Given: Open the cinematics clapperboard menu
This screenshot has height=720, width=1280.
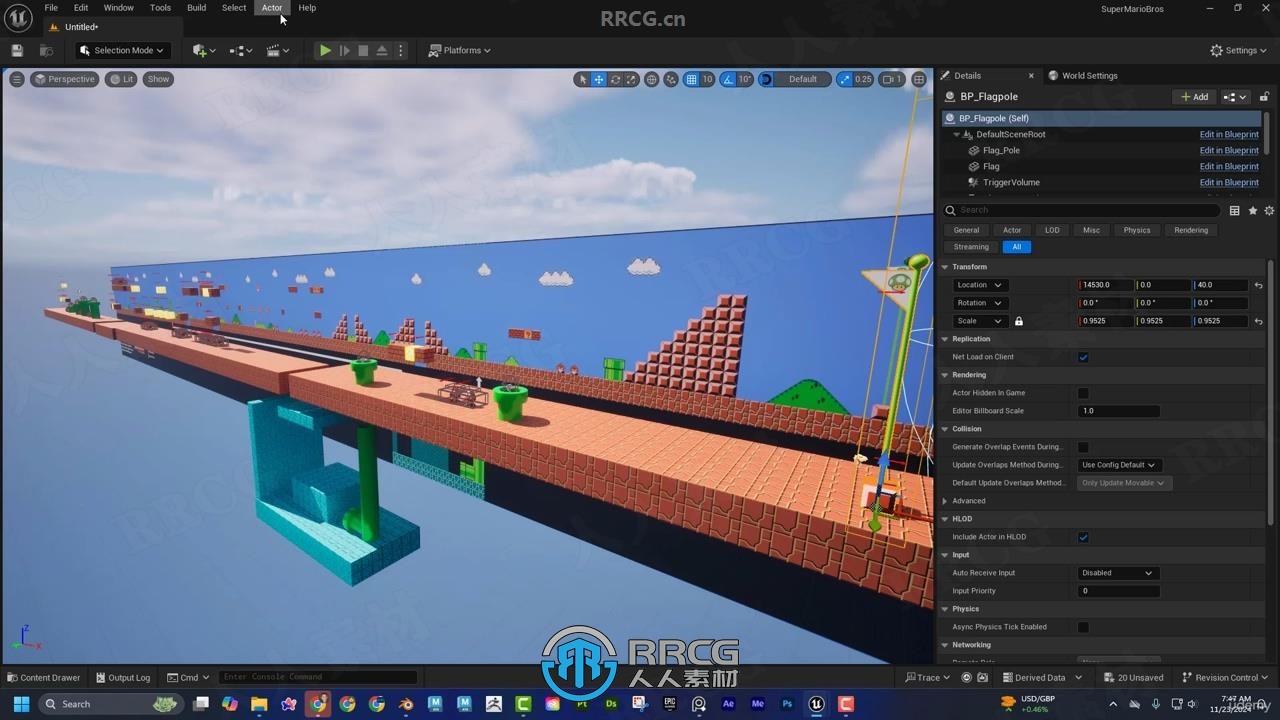Looking at the screenshot, I should [277, 50].
